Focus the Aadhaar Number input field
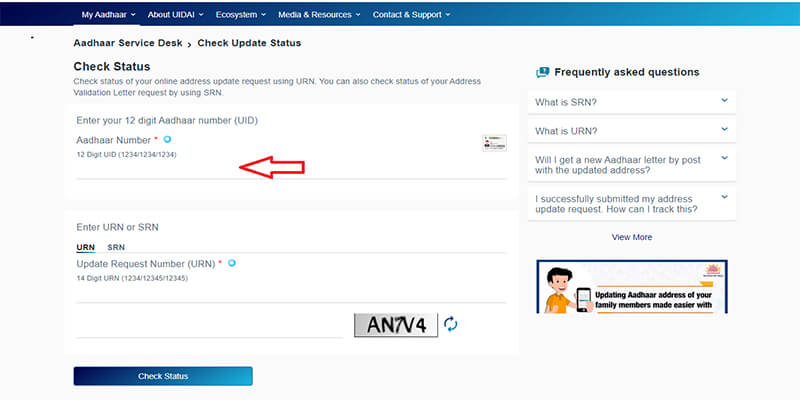The image size is (800, 400). [291, 169]
